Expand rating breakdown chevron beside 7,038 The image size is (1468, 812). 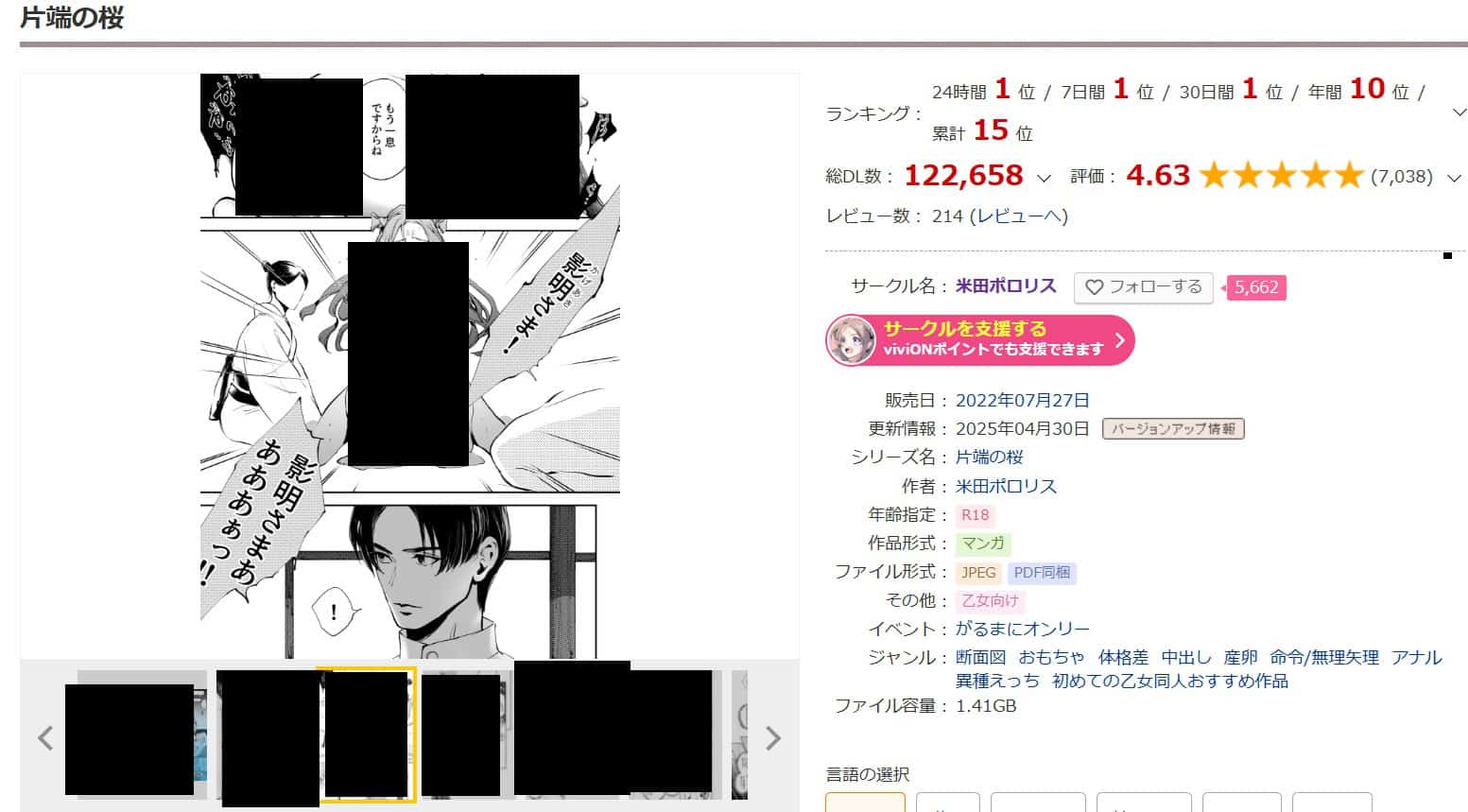click(1455, 178)
